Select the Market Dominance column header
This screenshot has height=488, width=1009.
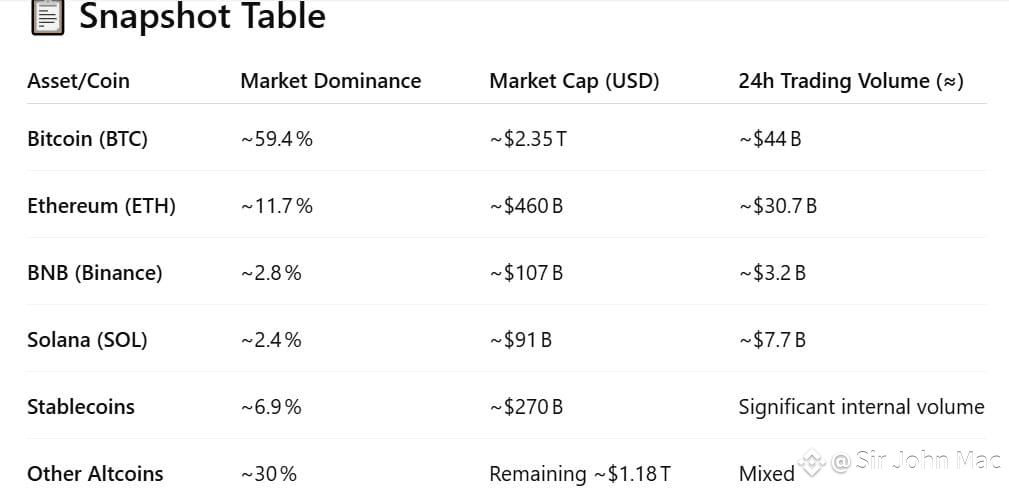pos(331,81)
